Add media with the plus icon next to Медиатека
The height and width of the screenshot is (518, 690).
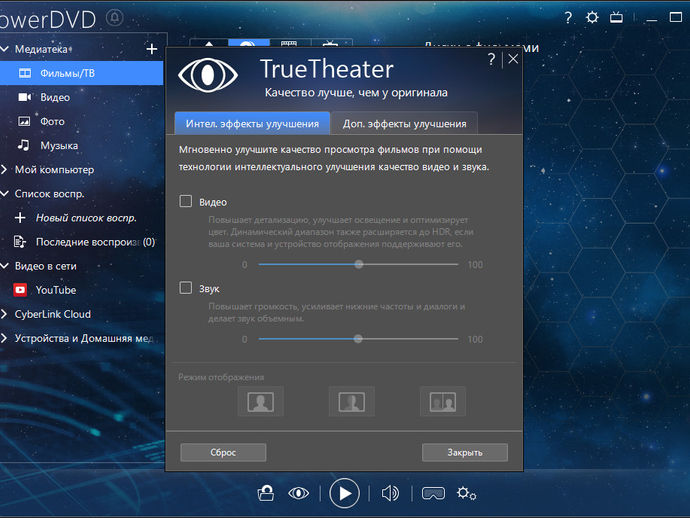pyautogui.click(x=151, y=49)
